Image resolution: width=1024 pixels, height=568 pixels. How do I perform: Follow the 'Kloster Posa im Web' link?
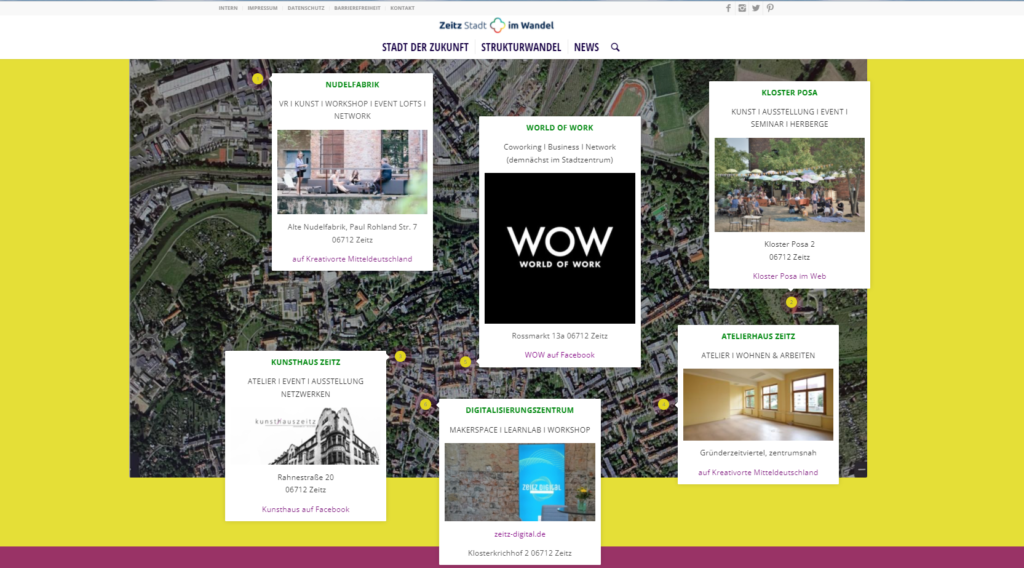coord(789,276)
